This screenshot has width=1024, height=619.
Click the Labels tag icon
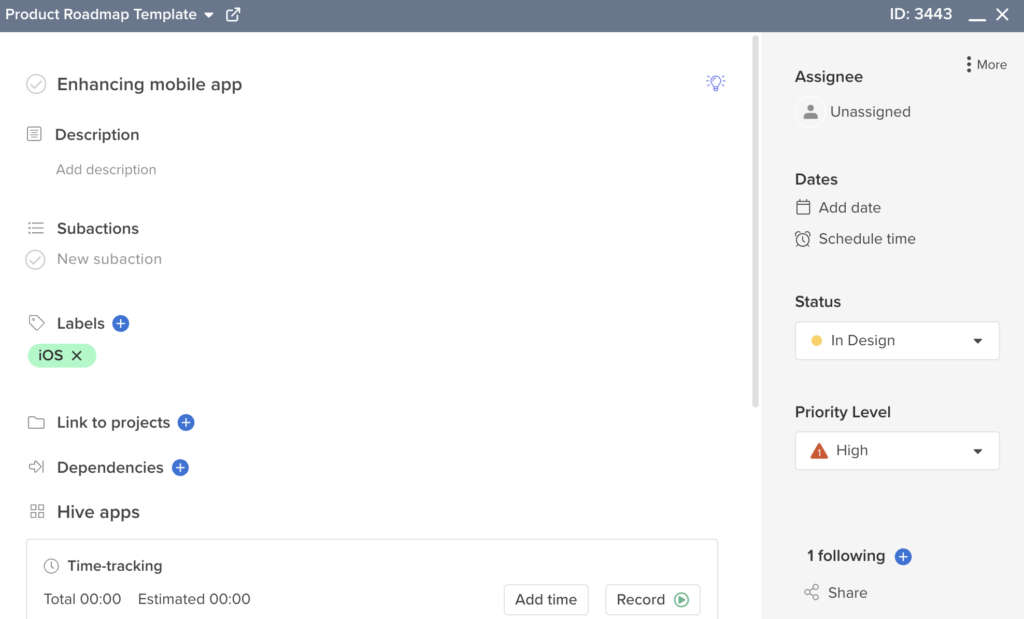coord(37,323)
